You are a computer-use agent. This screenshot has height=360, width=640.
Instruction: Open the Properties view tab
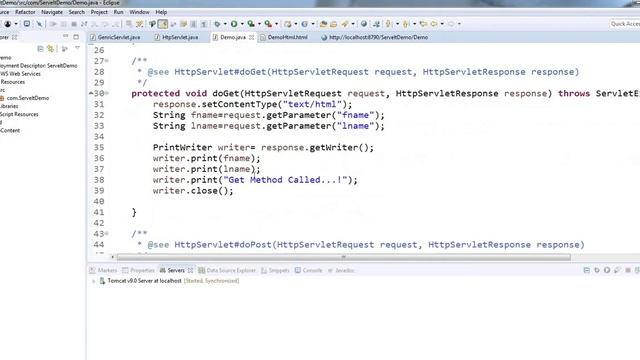click(x=138, y=270)
